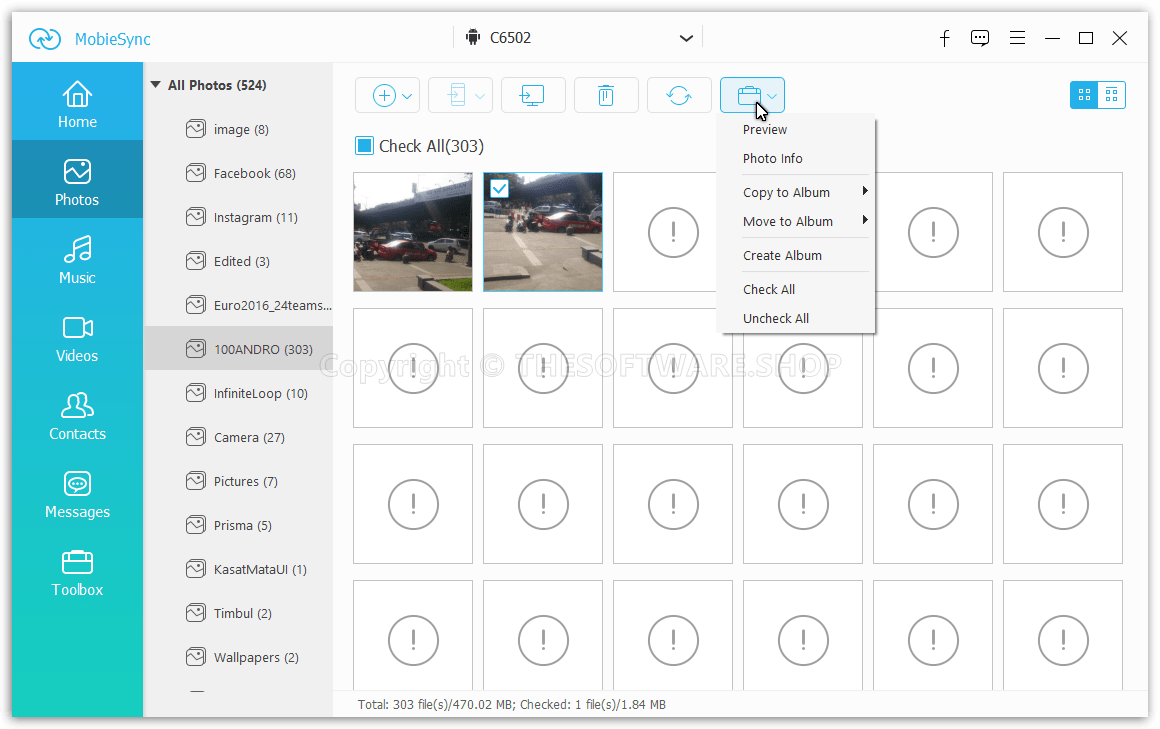Open the Music section
Viewport: 1160px width, 729px height.
click(77, 258)
